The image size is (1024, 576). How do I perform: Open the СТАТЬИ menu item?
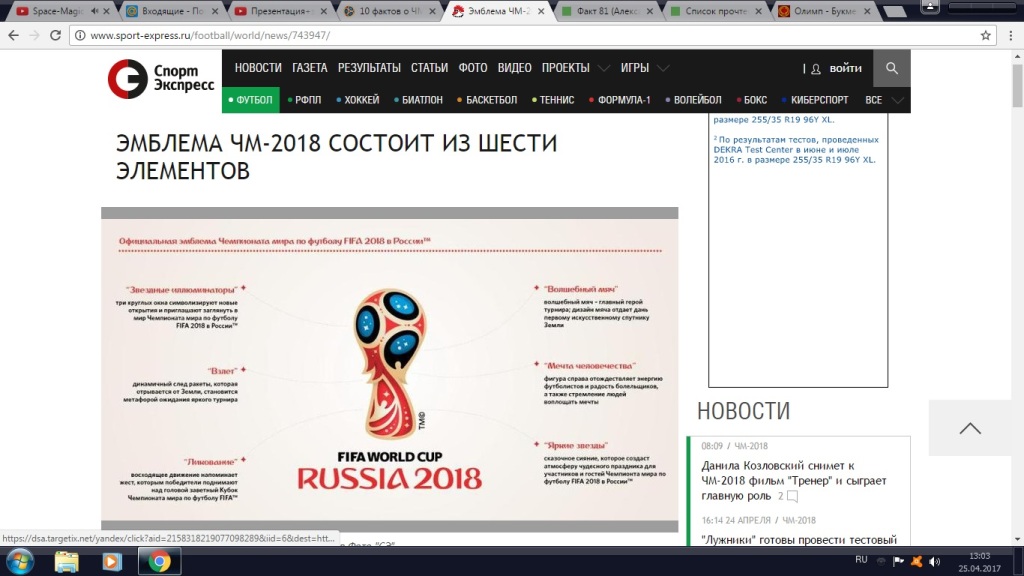point(429,68)
